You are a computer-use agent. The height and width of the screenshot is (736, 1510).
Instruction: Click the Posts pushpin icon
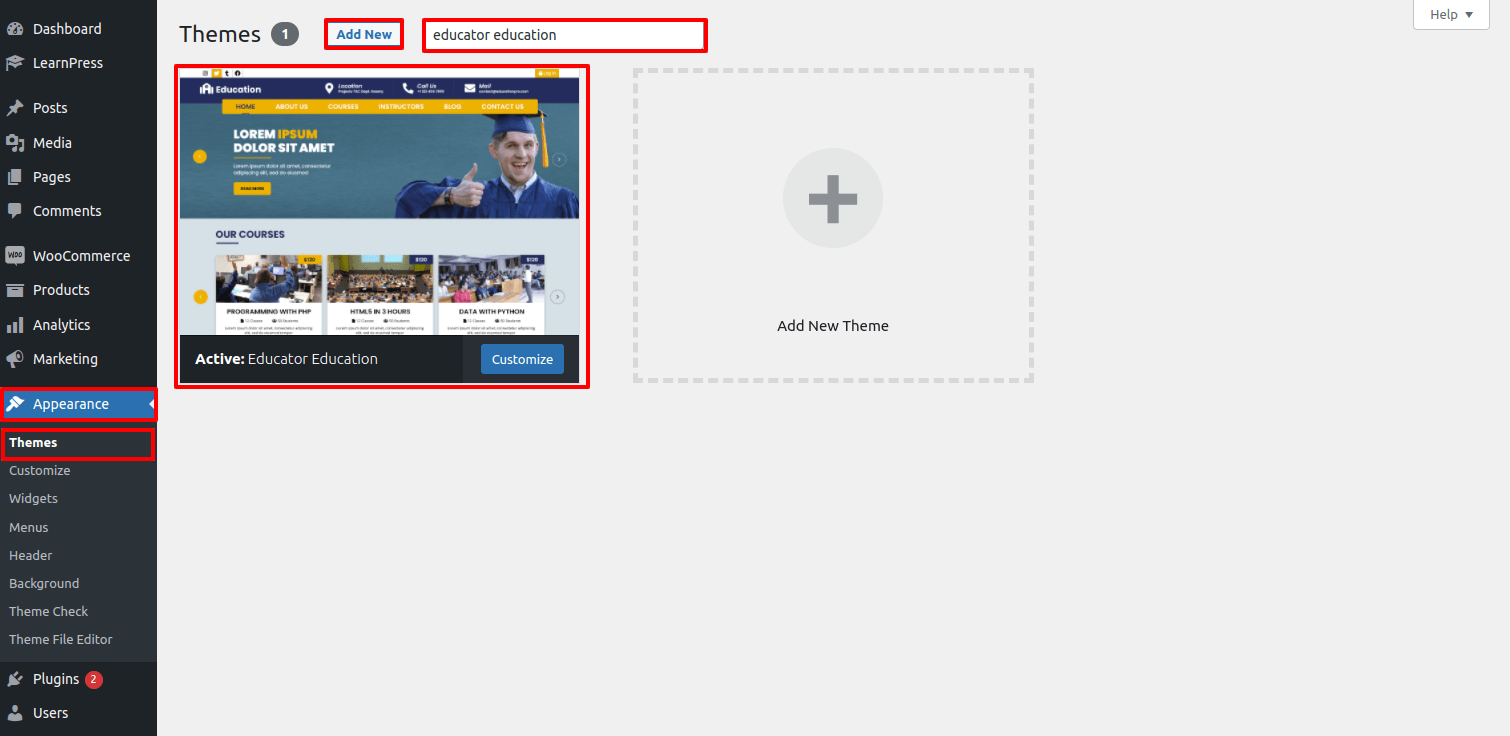tap(15, 108)
